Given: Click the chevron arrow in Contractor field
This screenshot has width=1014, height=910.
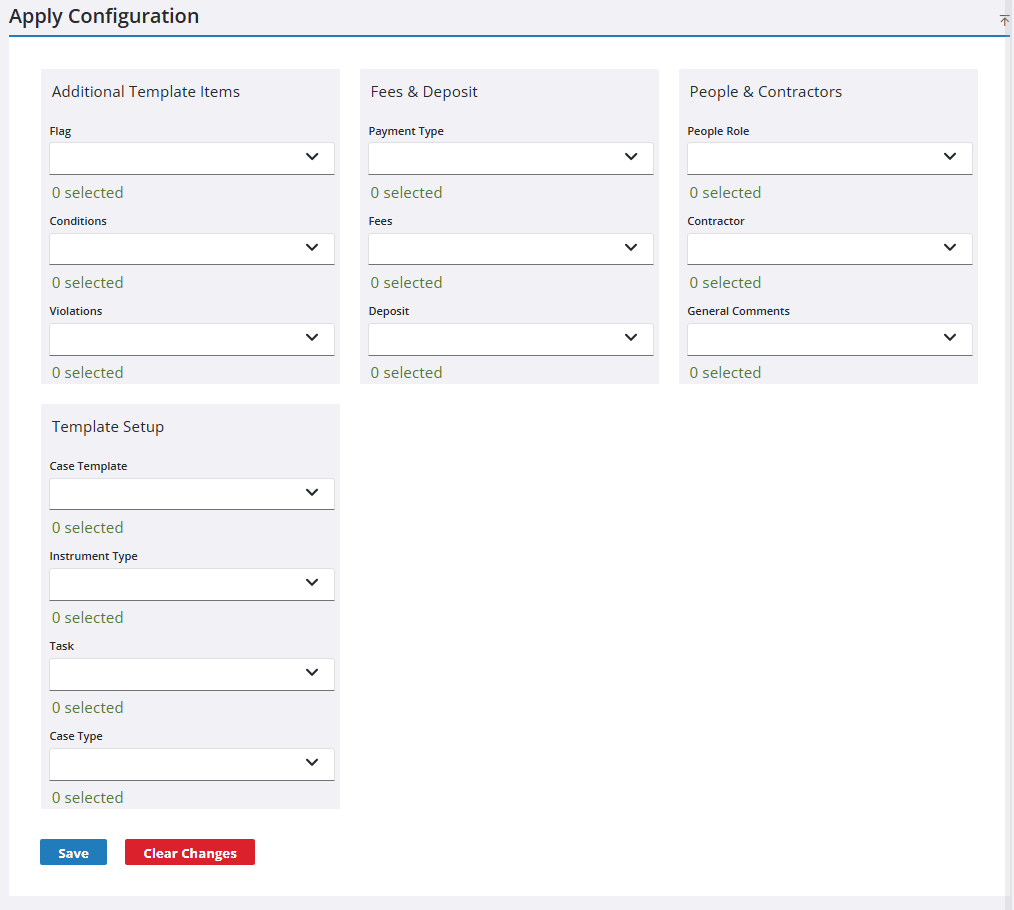Looking at the screenshot, I should tap(950, 247).
